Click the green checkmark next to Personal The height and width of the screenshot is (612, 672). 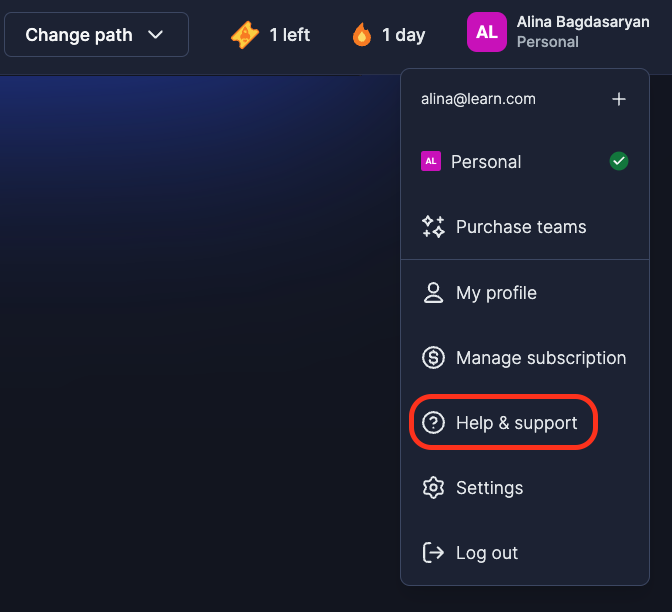point(619,161)
